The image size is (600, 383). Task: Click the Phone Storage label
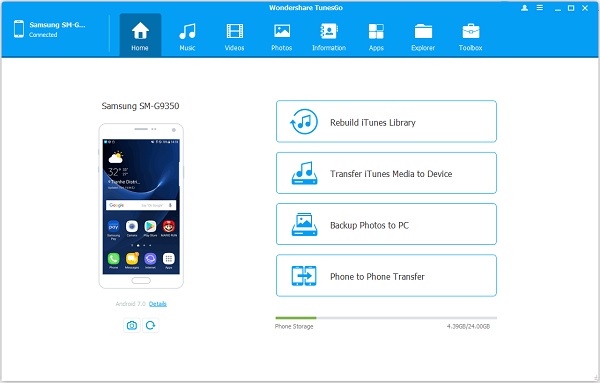coord(294,326)
